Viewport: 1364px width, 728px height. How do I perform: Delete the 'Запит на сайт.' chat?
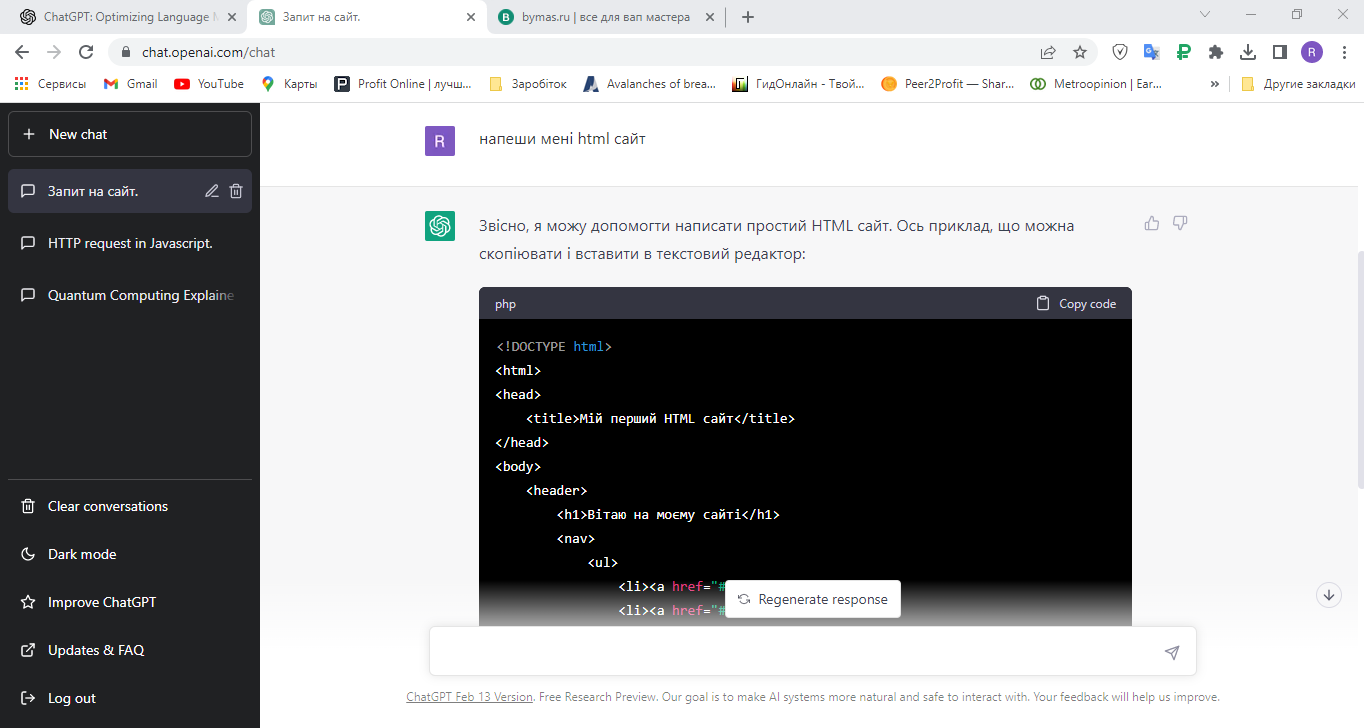(x=236, y=191)
